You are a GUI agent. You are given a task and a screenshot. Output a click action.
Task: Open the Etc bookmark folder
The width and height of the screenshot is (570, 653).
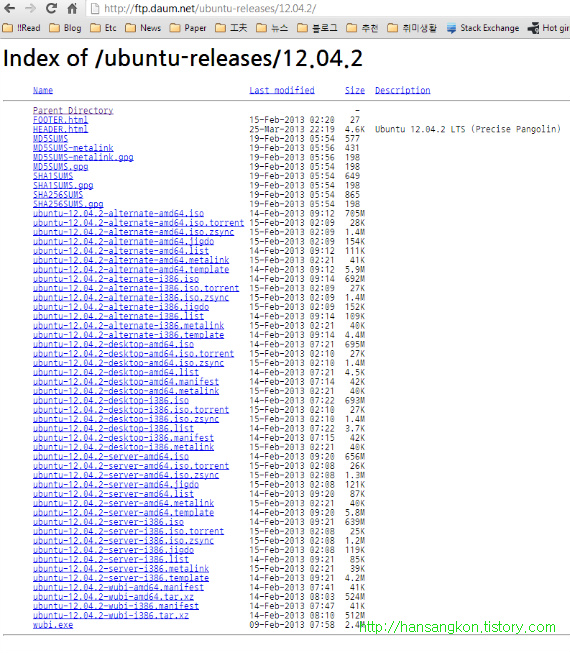click(103, 28)
